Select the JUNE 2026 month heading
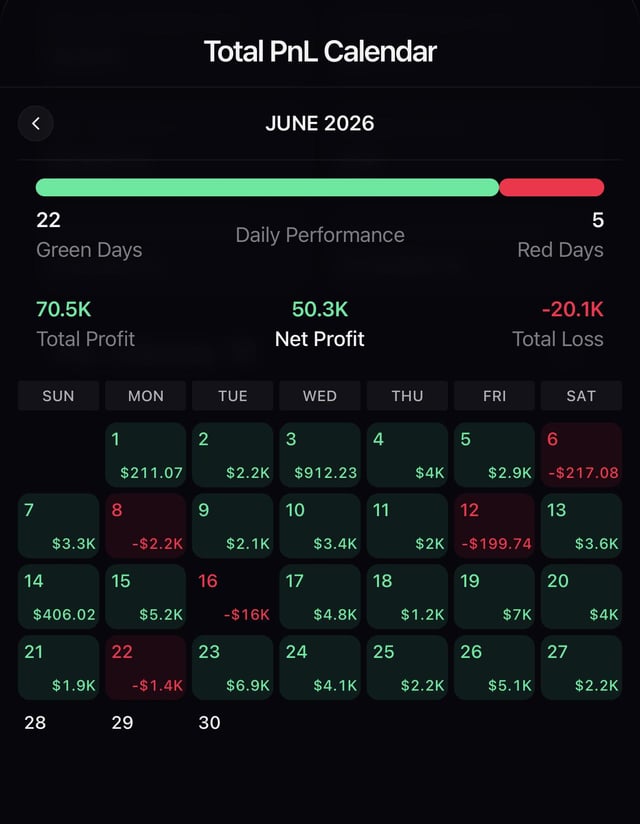 pyautogui.click(x=319, y=123)
